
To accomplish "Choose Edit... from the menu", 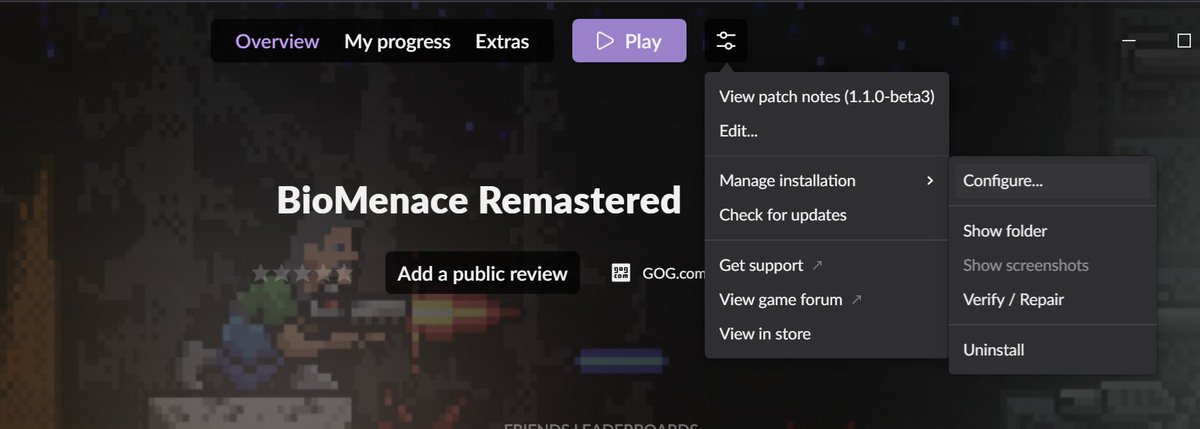I will point(826,131).
